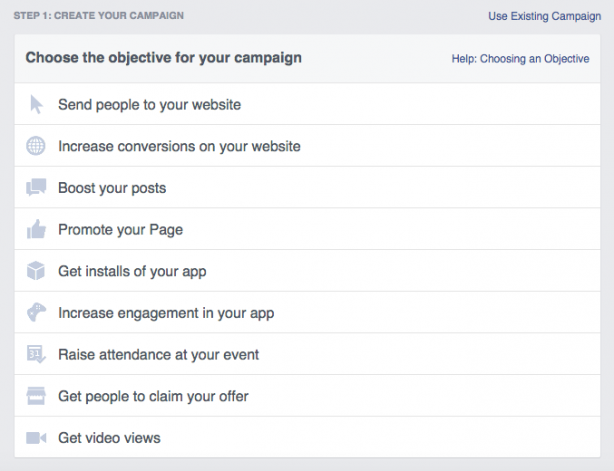Choose 'Get installs of your app' objective
The image size is (614, 471).
tap(307, 271)
